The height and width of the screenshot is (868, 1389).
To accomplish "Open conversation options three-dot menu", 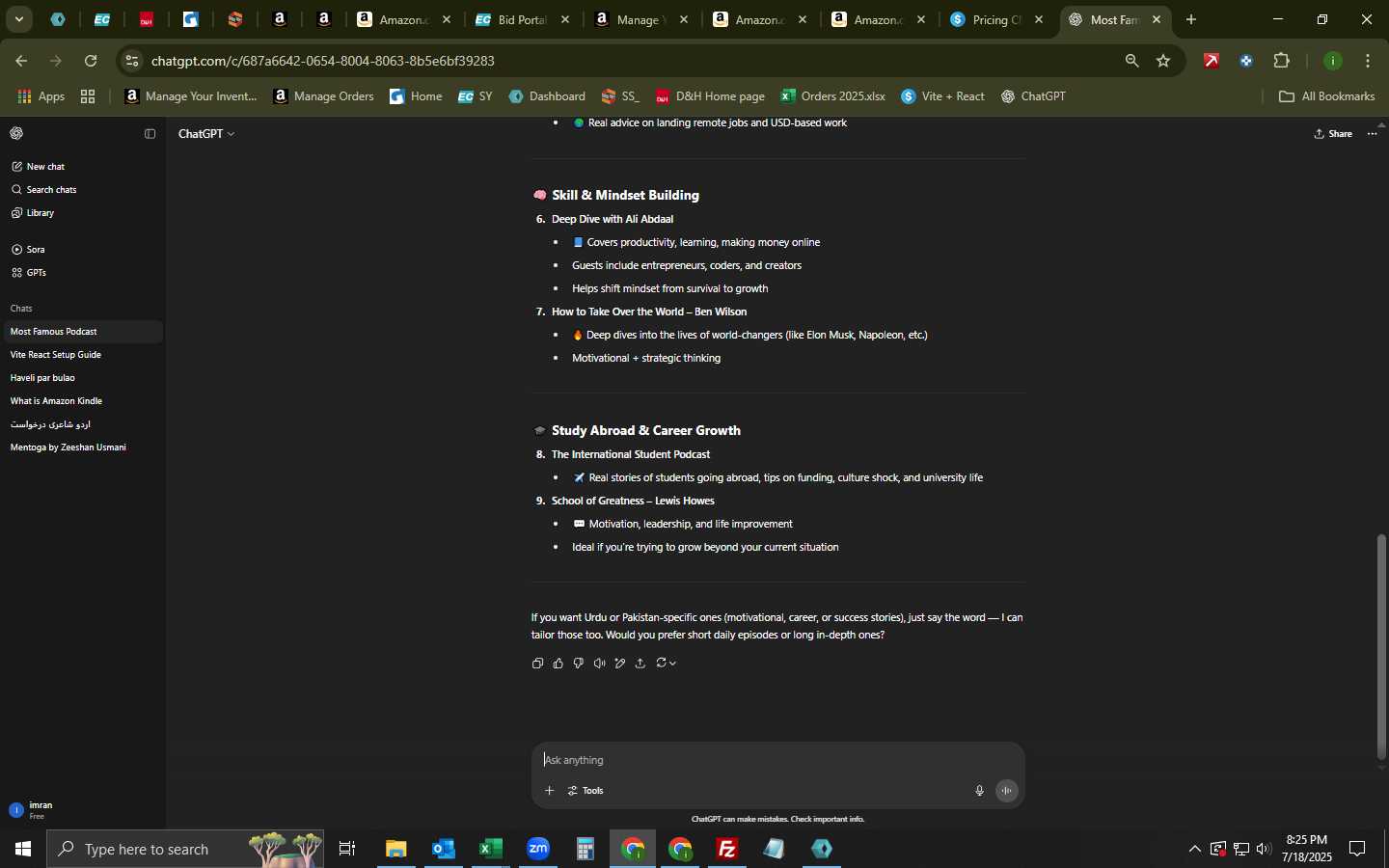I will (x=1373, y=134).
